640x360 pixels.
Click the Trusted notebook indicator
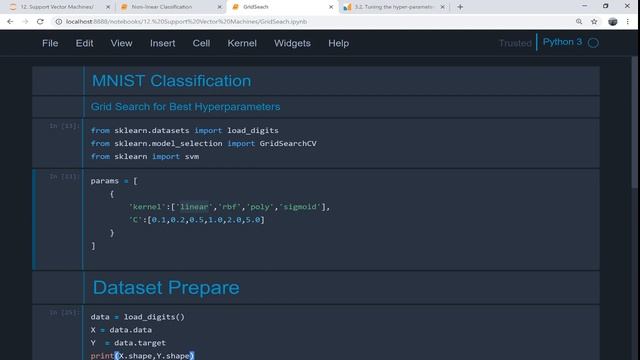click(x=515, y=43)
